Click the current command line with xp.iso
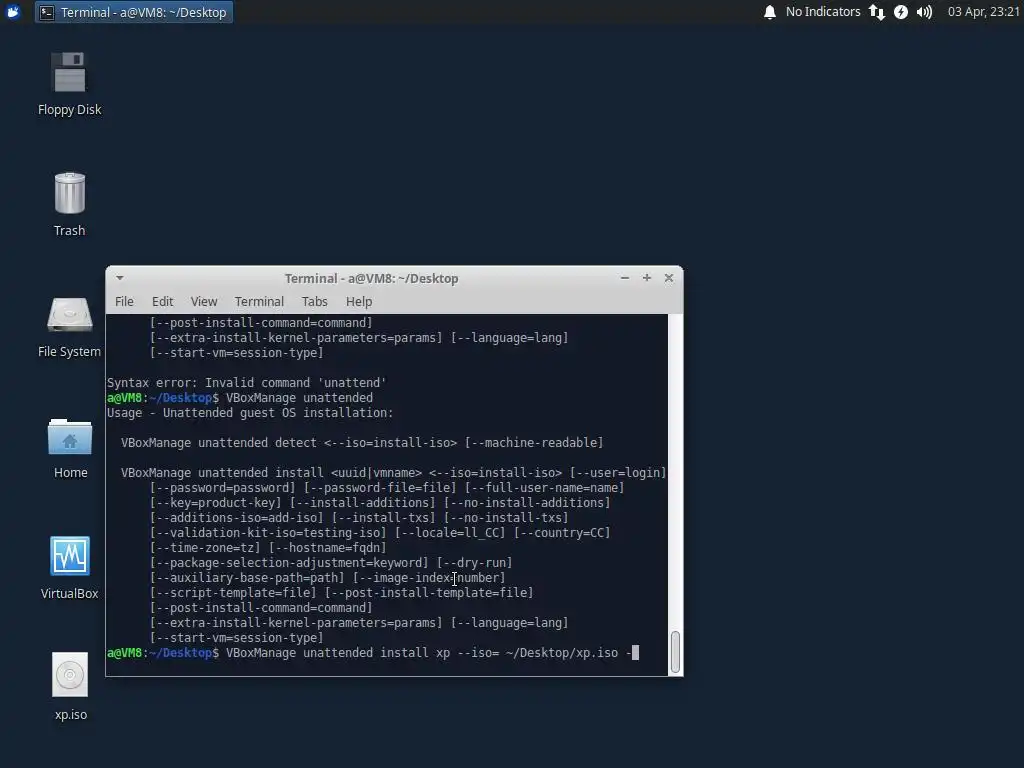1024x768 pixels. pyautogui.click(x=373, y=653)
